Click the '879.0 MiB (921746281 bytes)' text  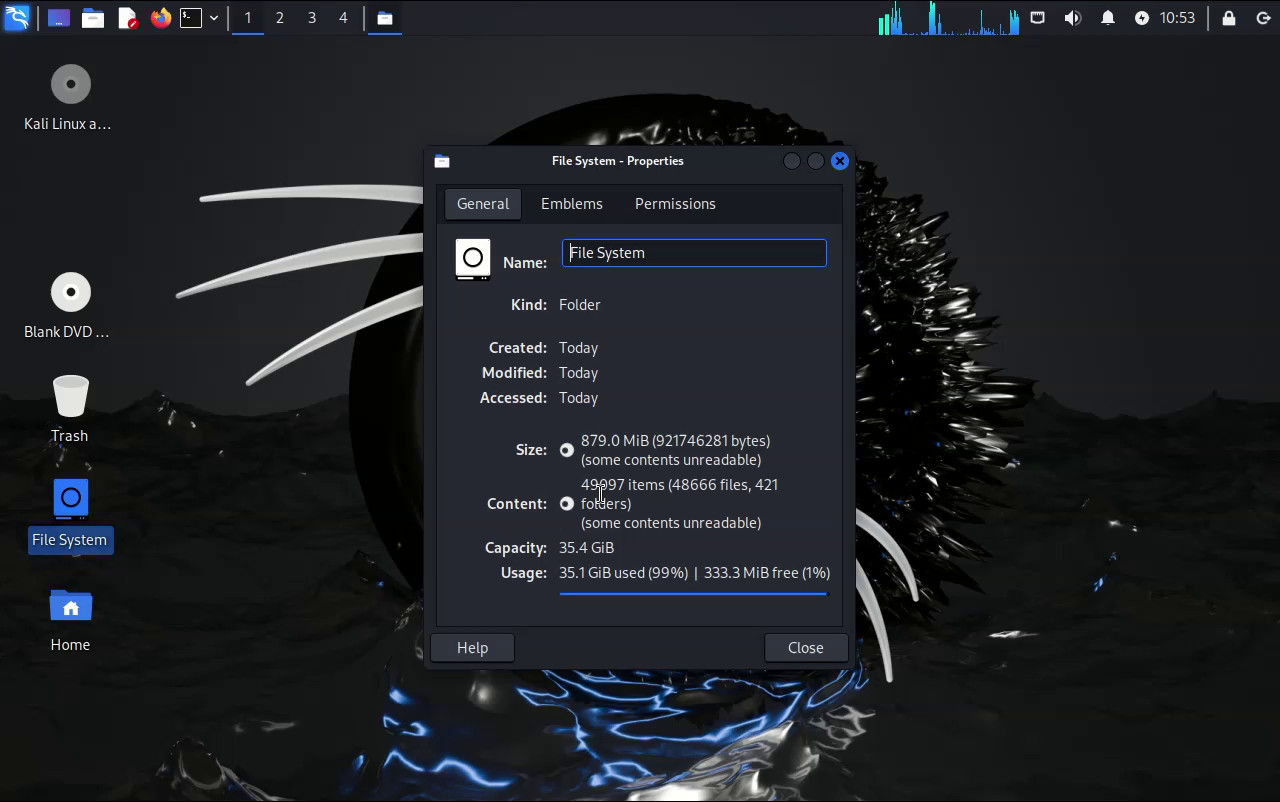point(675,441)
